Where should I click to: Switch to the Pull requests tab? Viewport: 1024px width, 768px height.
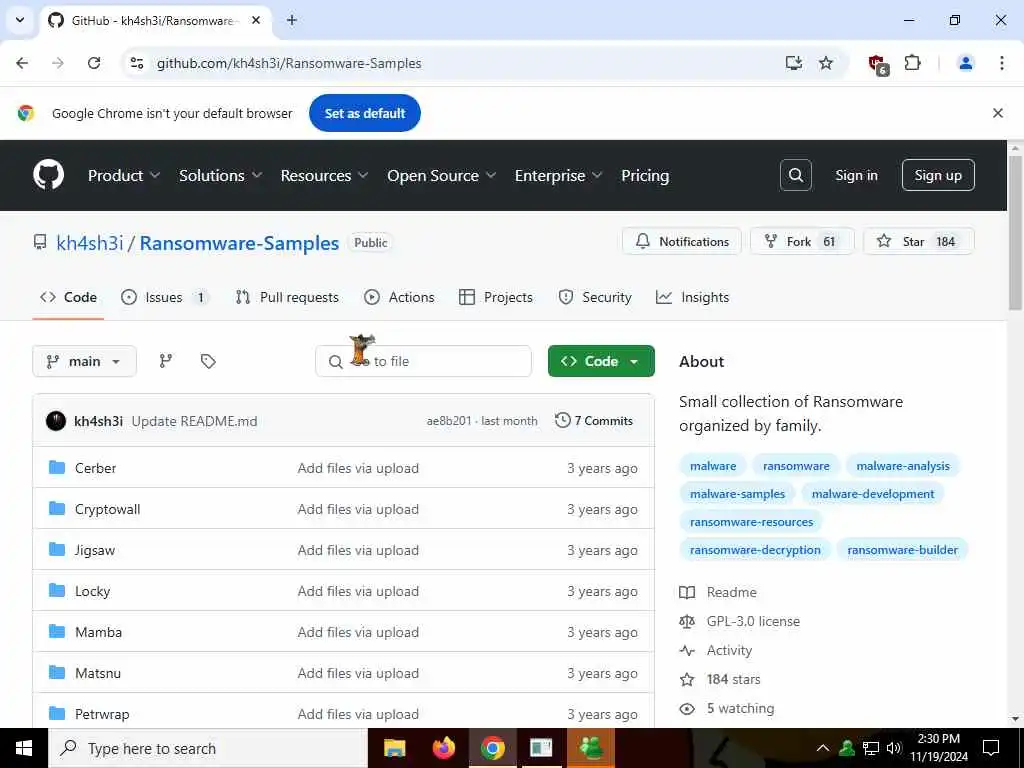tap(287, 297)
